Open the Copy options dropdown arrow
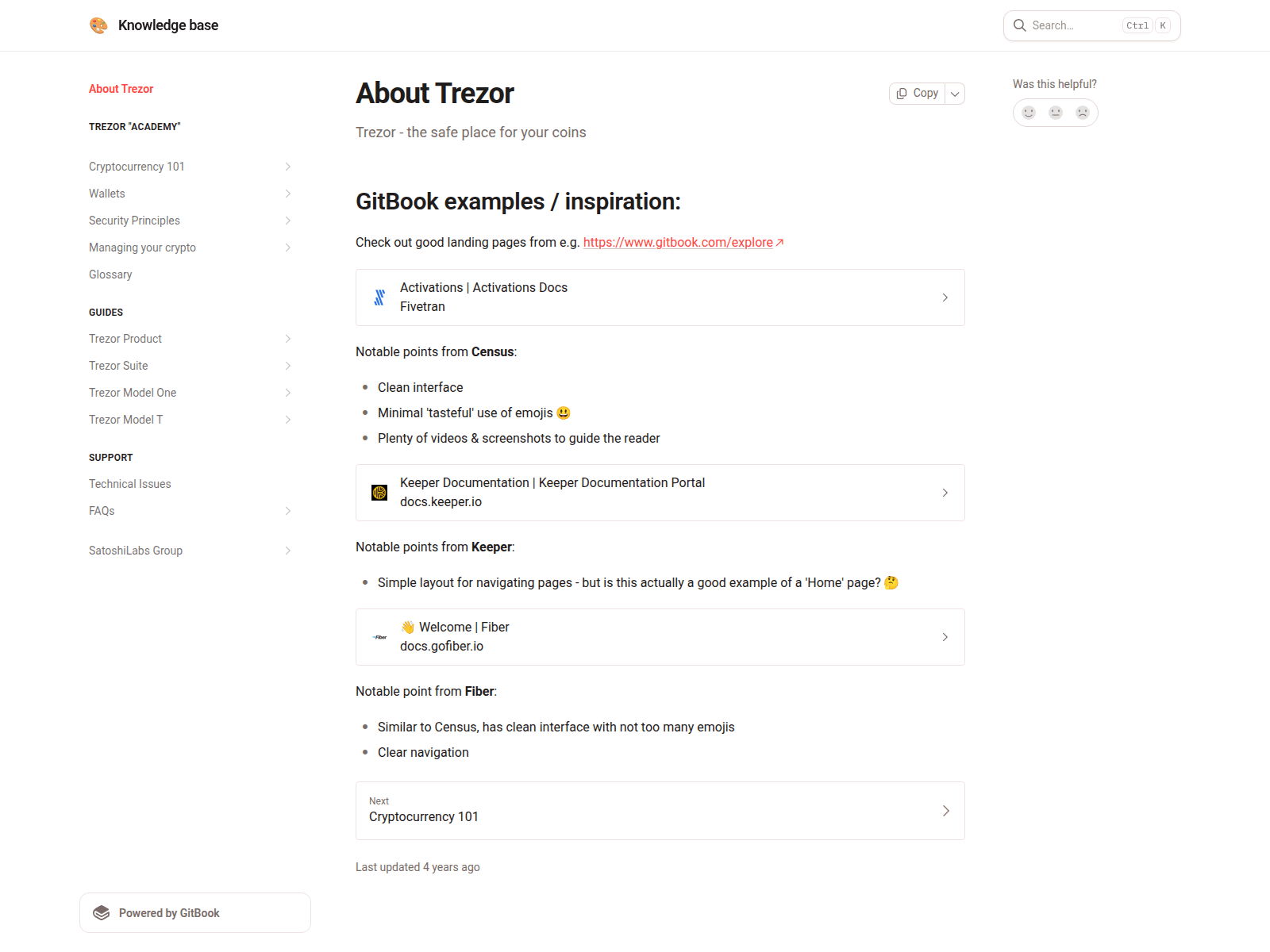Viewport: 1270px width, 952px height. (955, 94)
